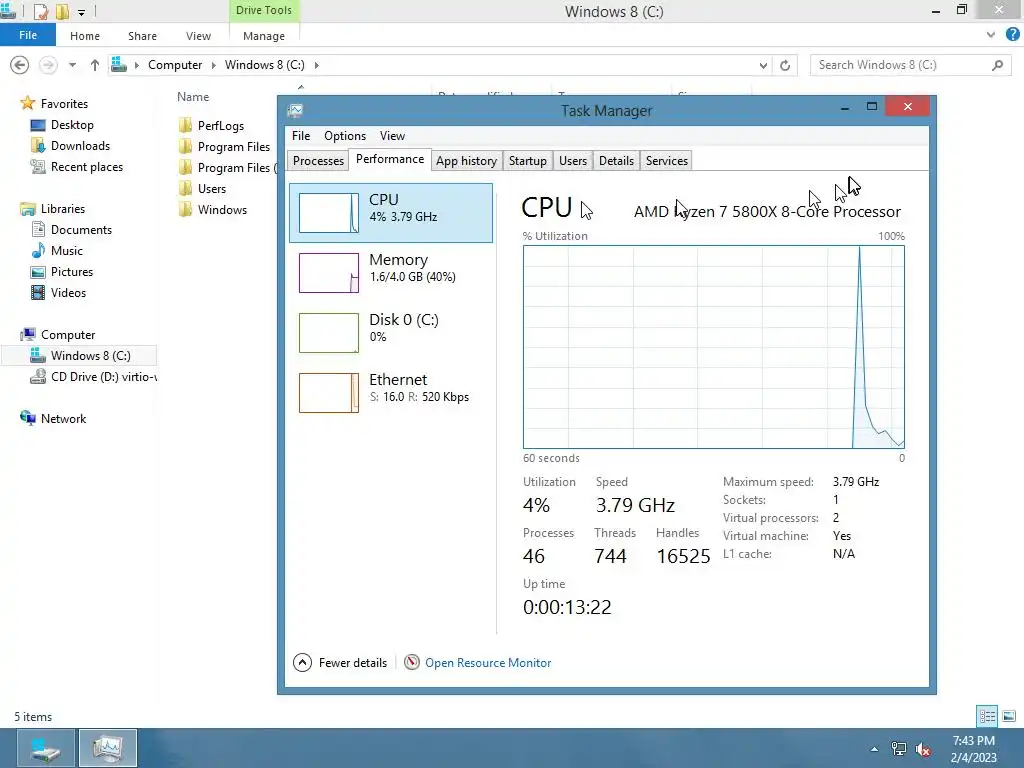
Task: Select Network in navigation pane
Action: click(63, 419)
